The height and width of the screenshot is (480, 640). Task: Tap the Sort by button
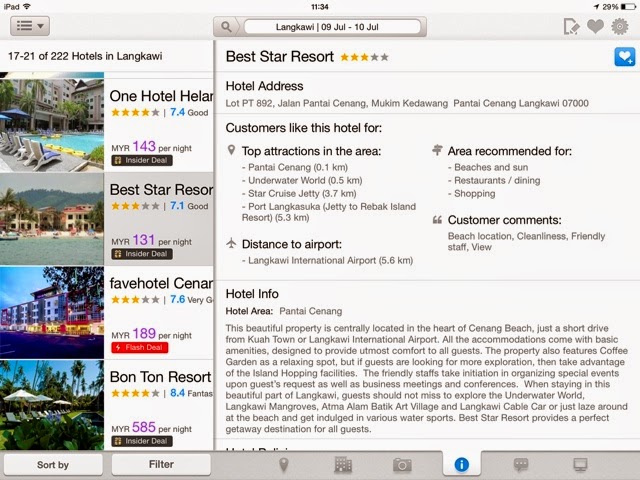pos(53,464)
